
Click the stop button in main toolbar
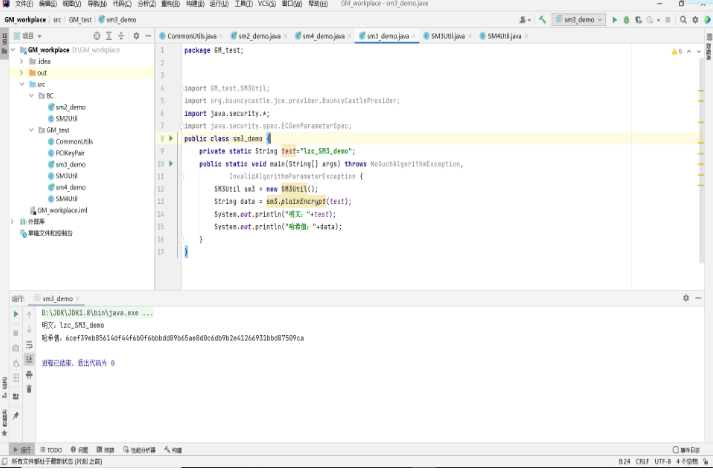tap(668, 20)
